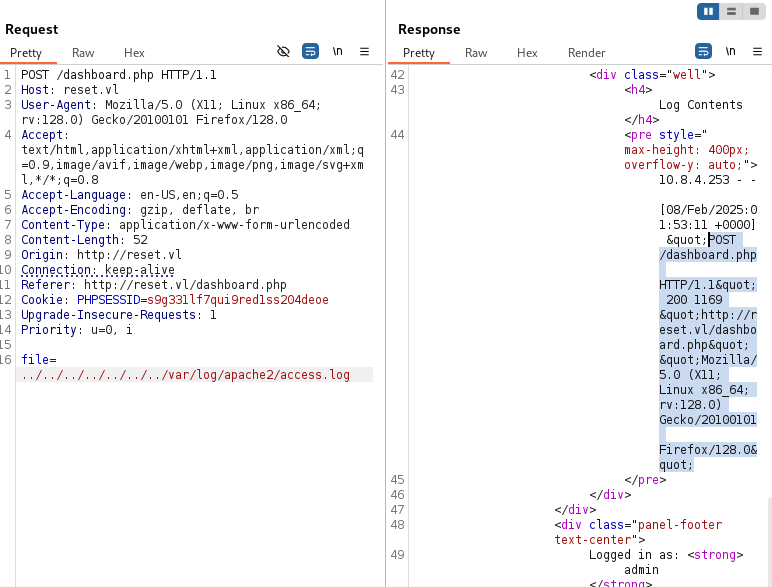Click the Connection: keep-alive header
772x587 pixels.
pos(97,270)
